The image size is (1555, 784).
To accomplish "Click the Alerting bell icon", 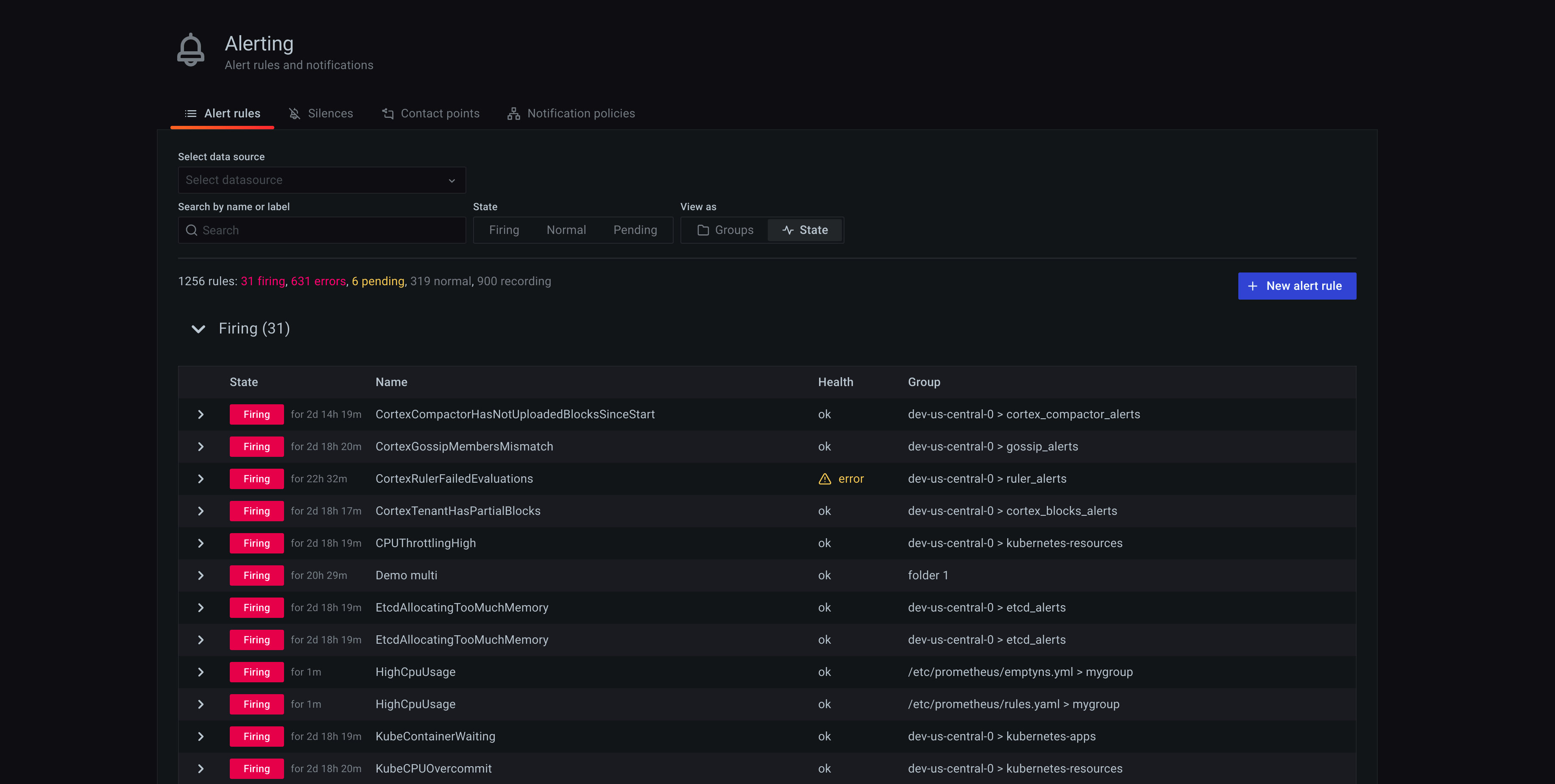I will (x=191, y=50).
